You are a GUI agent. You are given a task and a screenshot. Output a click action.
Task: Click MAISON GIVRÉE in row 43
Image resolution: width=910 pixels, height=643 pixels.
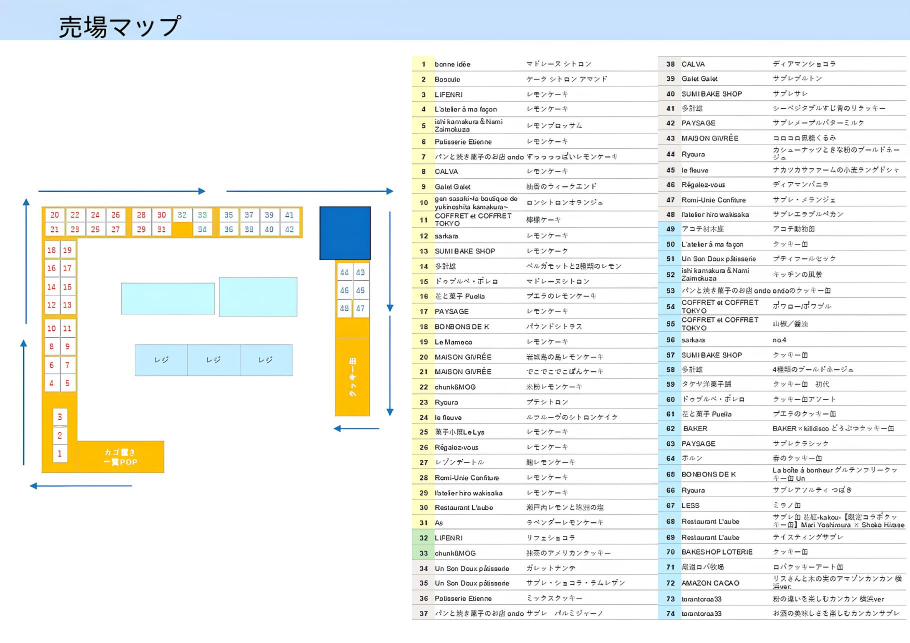[x=710, y=139]
